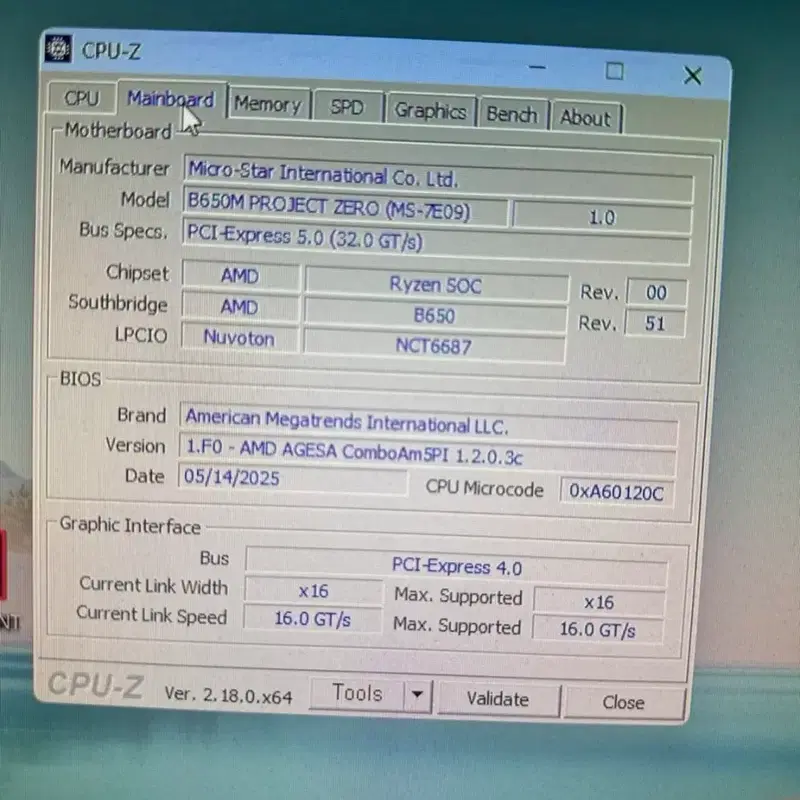
Task: Open the Memory tab
Action: click(268, 105)
